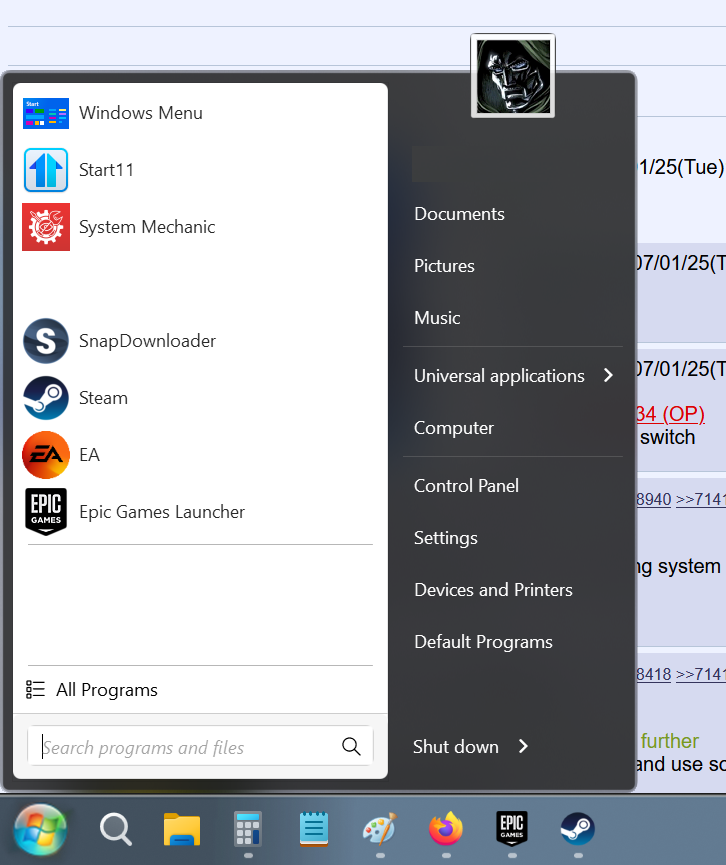Switch to Firefox on the taskbar
The width and height of the screenshot is (726, 865).
point(446,828)
